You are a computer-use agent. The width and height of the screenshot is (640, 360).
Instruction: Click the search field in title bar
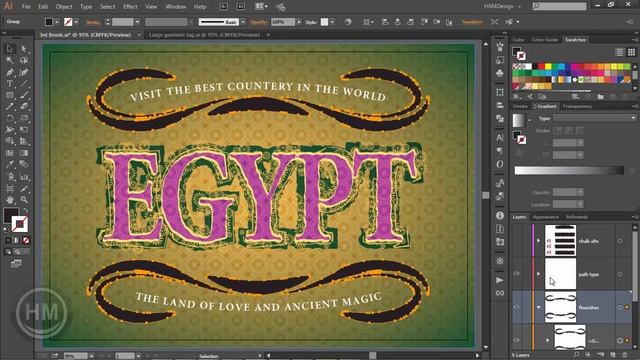click(x=560, y=7)
